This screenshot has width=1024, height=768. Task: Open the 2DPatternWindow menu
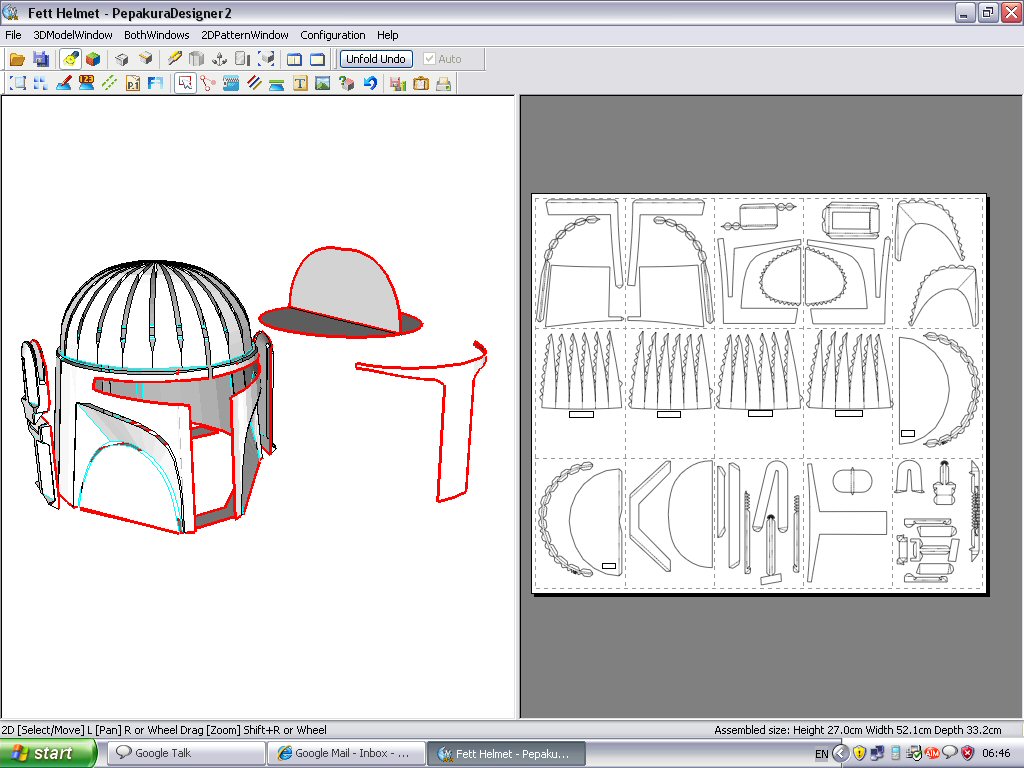point(245,35)
